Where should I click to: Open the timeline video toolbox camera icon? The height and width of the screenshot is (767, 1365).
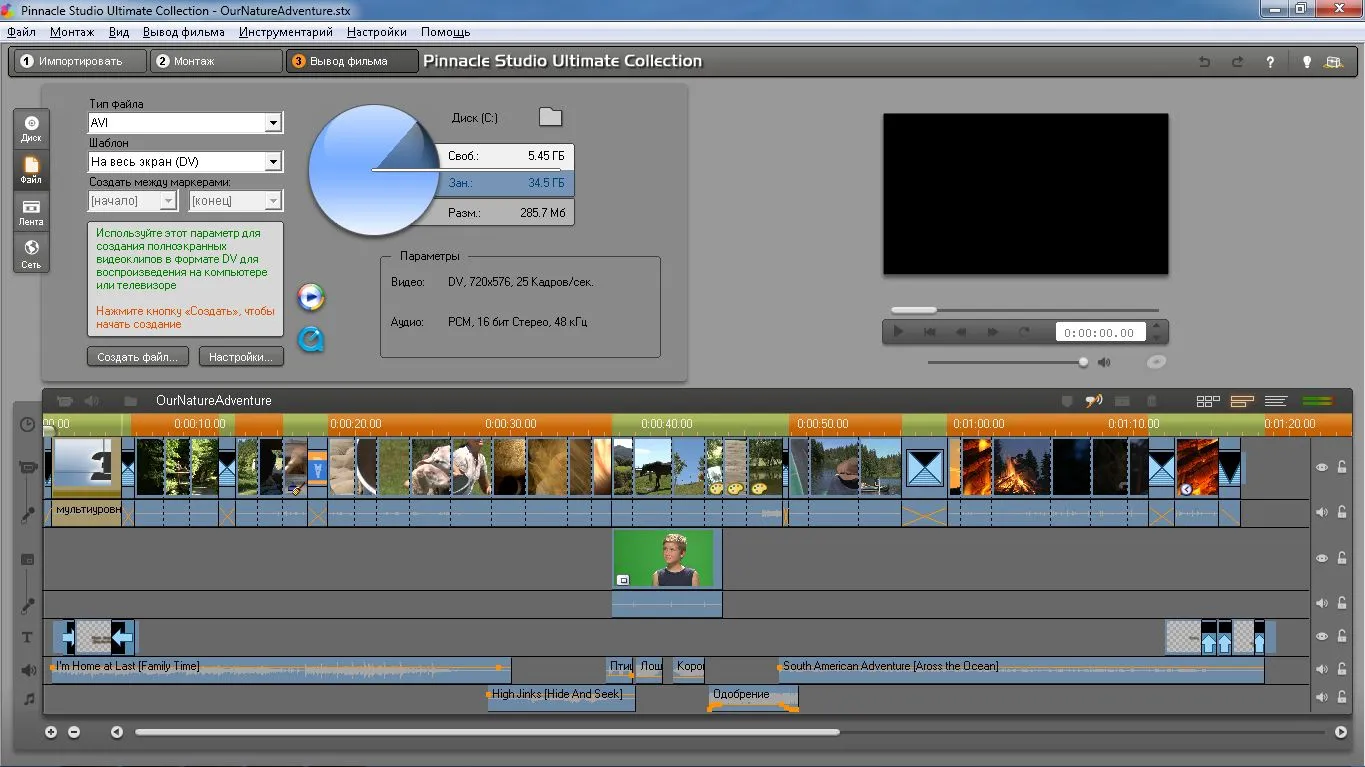[x=65, y=401]
